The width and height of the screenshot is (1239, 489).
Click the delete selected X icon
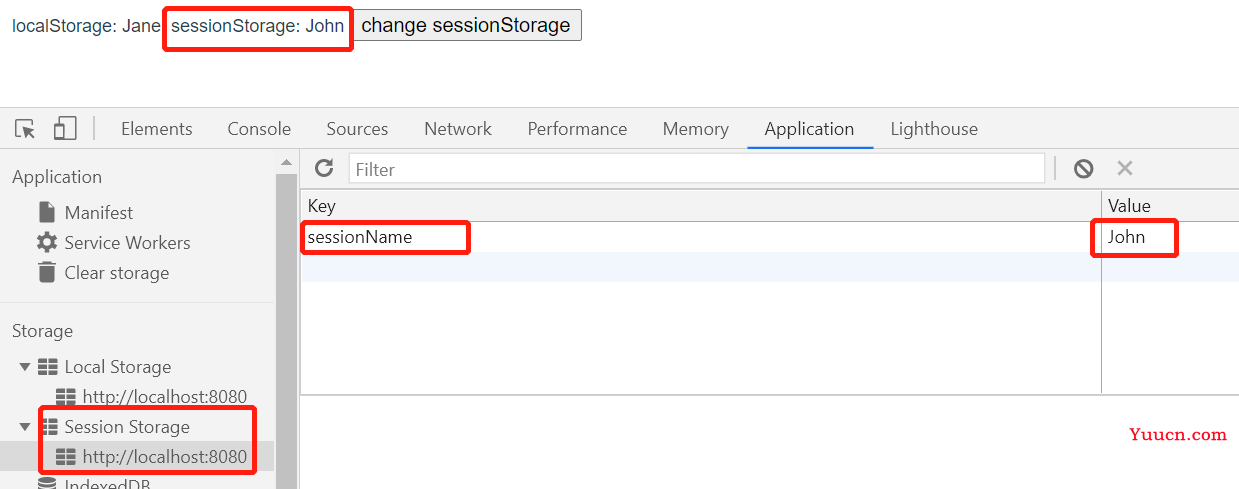tap(1125, 168)
